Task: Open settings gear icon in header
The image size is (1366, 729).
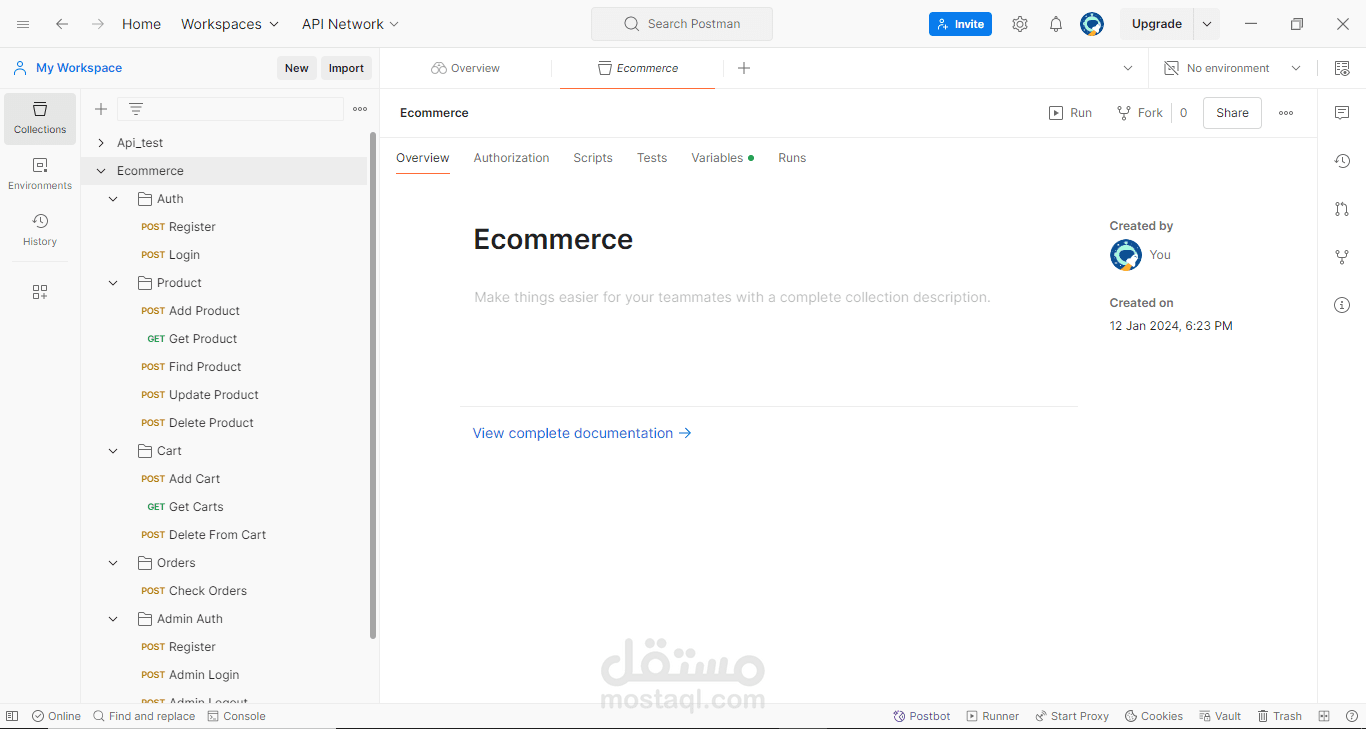Action: (1019, 24)
